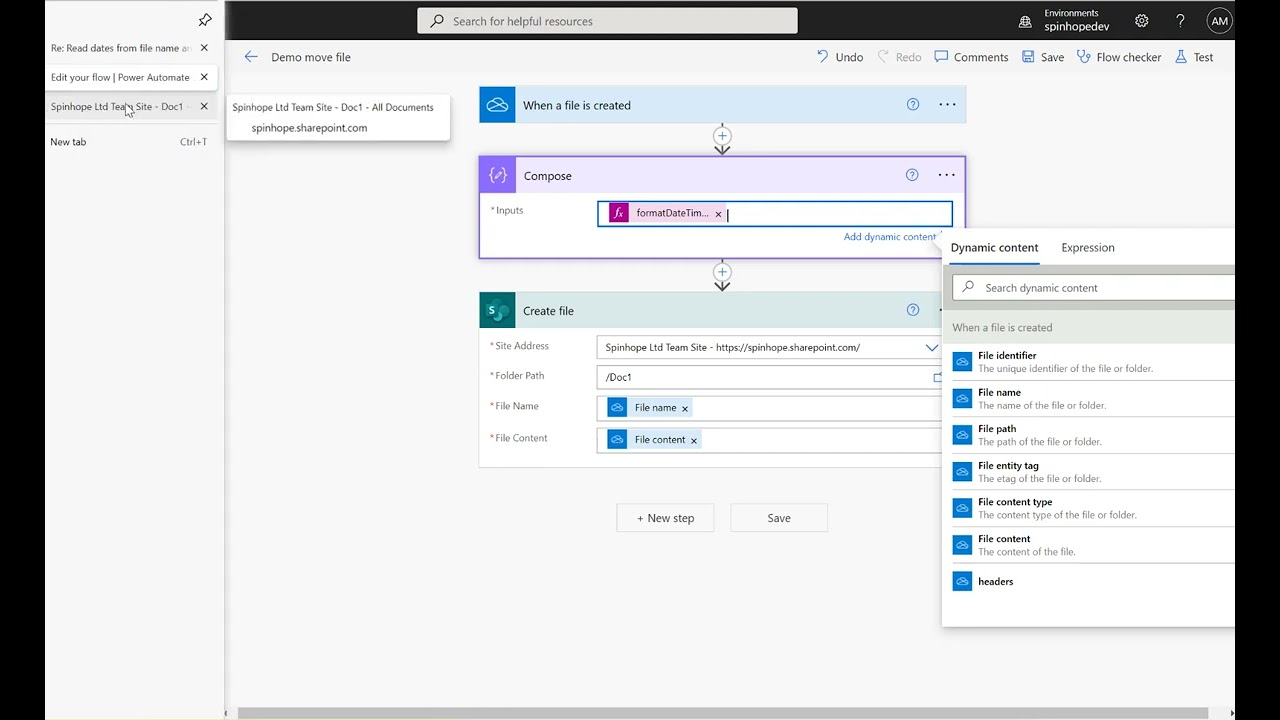Show help for the Compose action

pyautogui.click(x=912, y=175)
